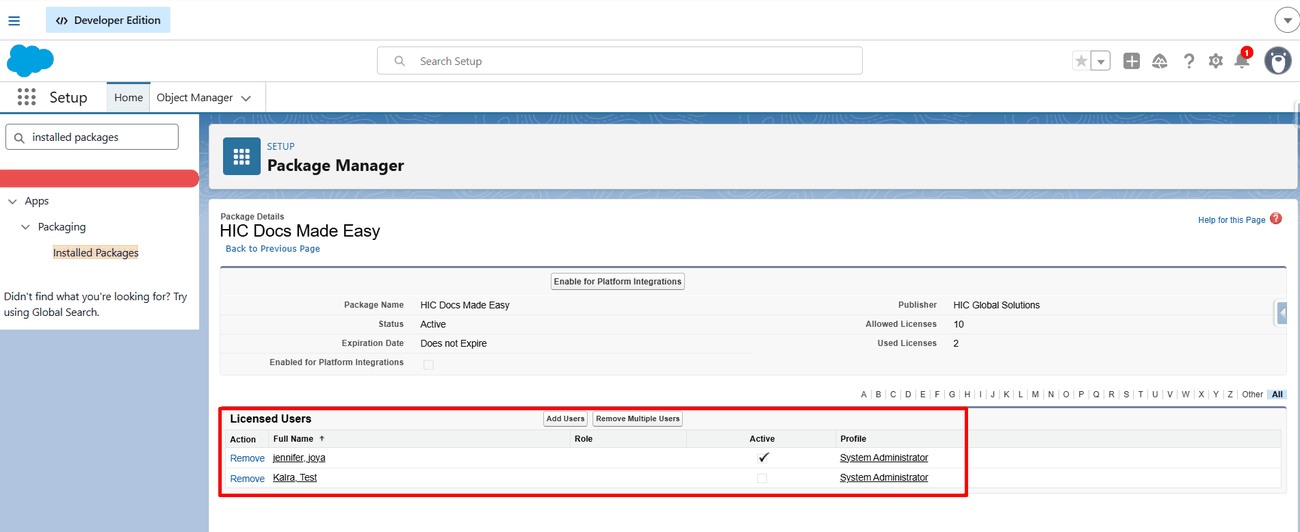Click the SETUP breadcrumb label
This screenshot has width=1300, height=532.
(281, 147)
